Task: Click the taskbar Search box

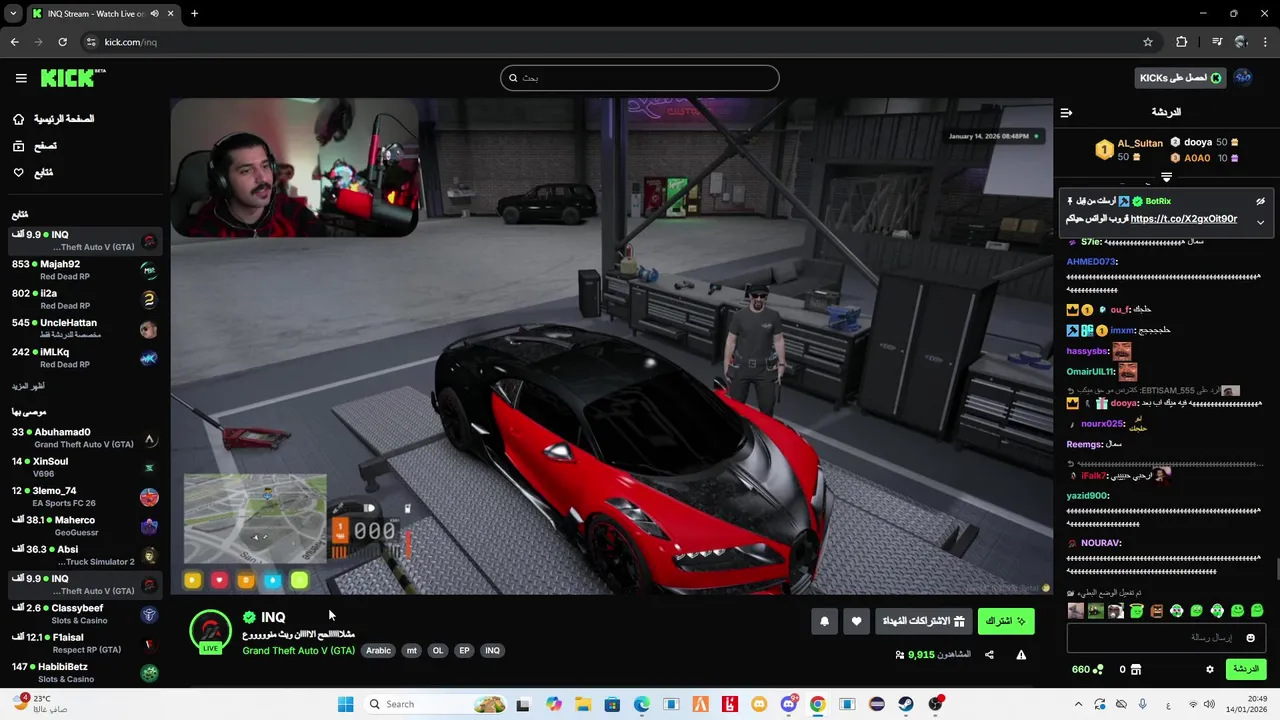Action: tap(435, 704)
